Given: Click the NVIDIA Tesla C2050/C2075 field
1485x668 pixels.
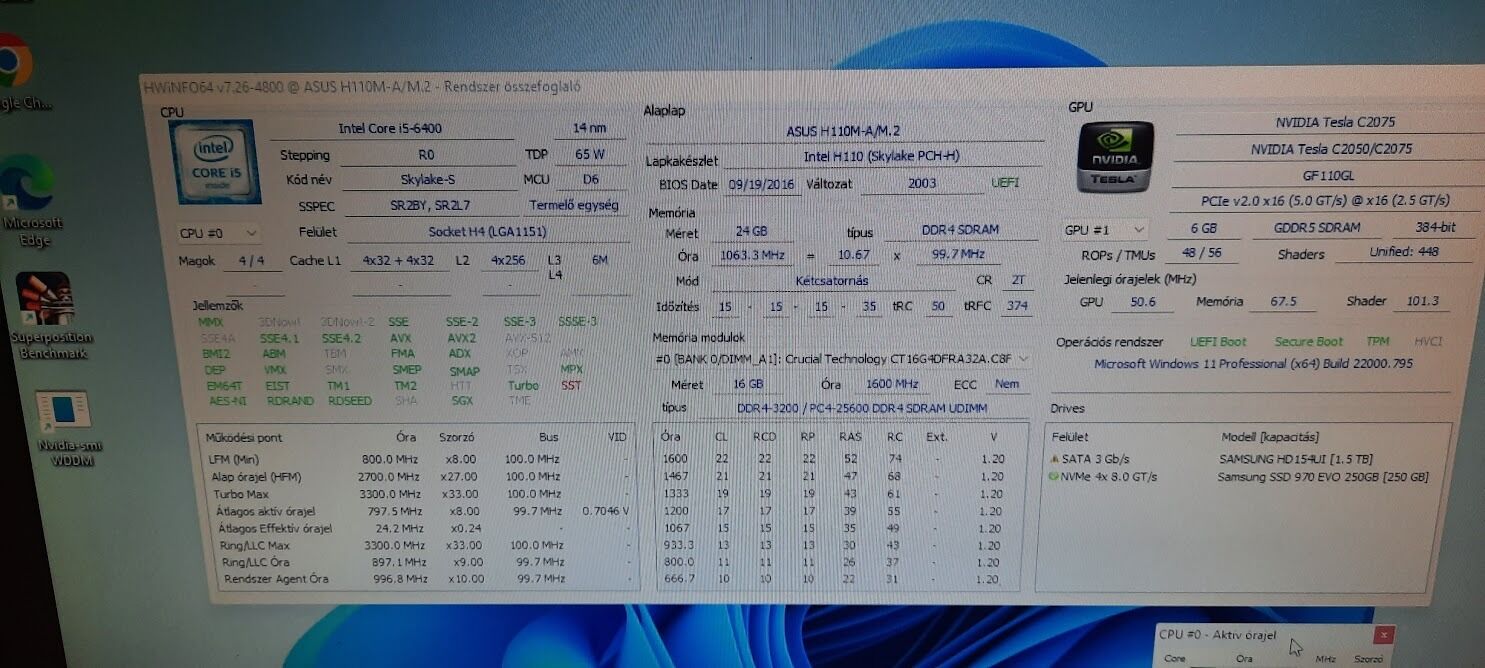Looking at the screenshot, I should [1331, 149].
